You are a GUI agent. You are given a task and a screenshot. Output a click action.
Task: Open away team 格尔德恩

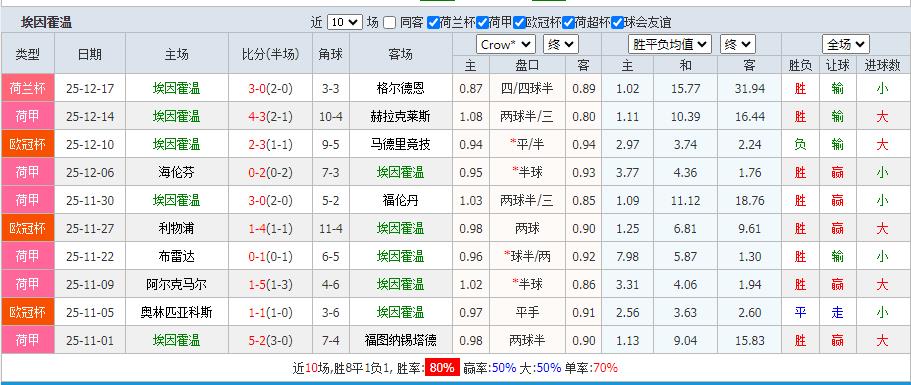coord(400,88)
